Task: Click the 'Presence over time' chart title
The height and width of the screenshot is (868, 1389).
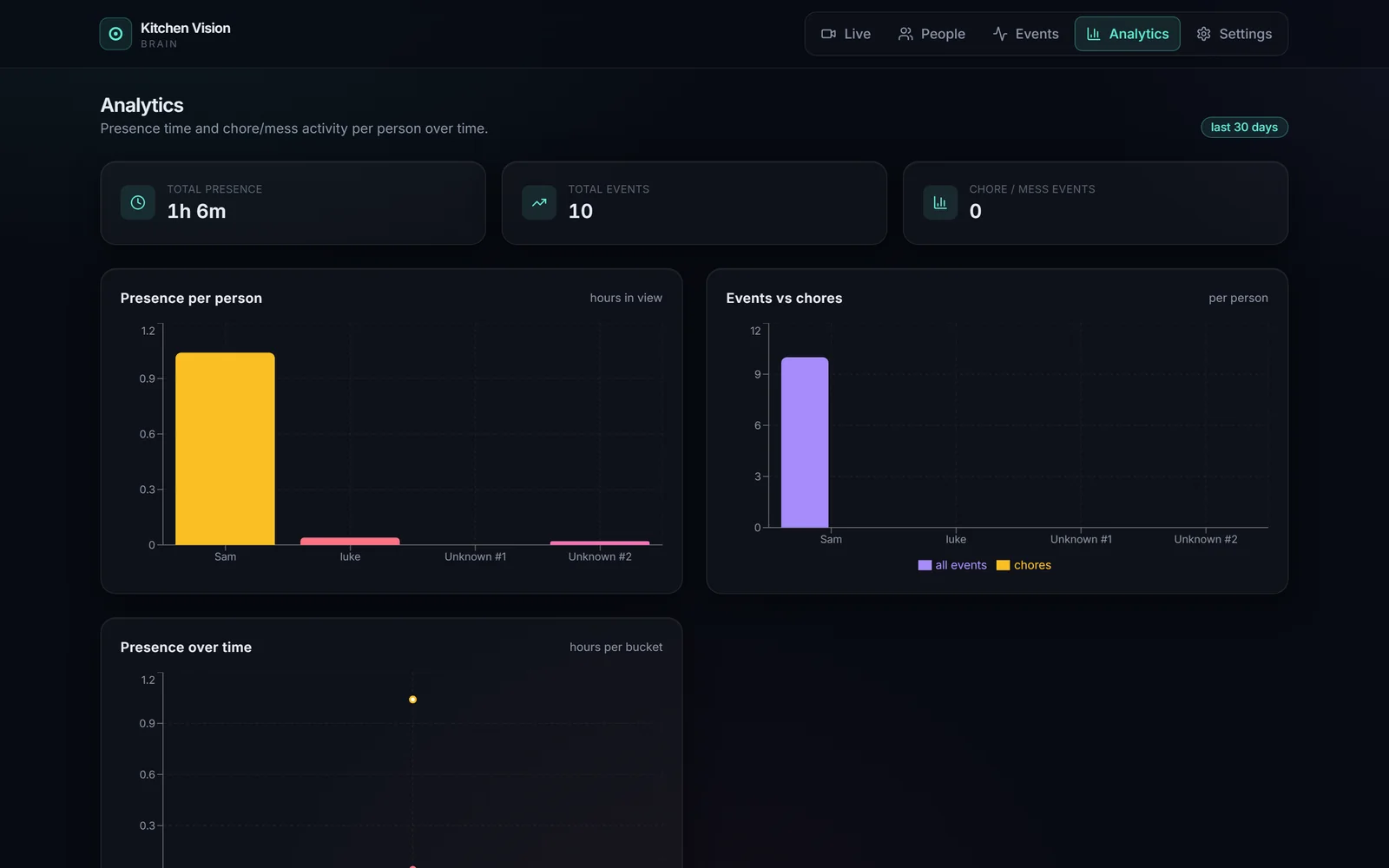Action: click(186, 647)
